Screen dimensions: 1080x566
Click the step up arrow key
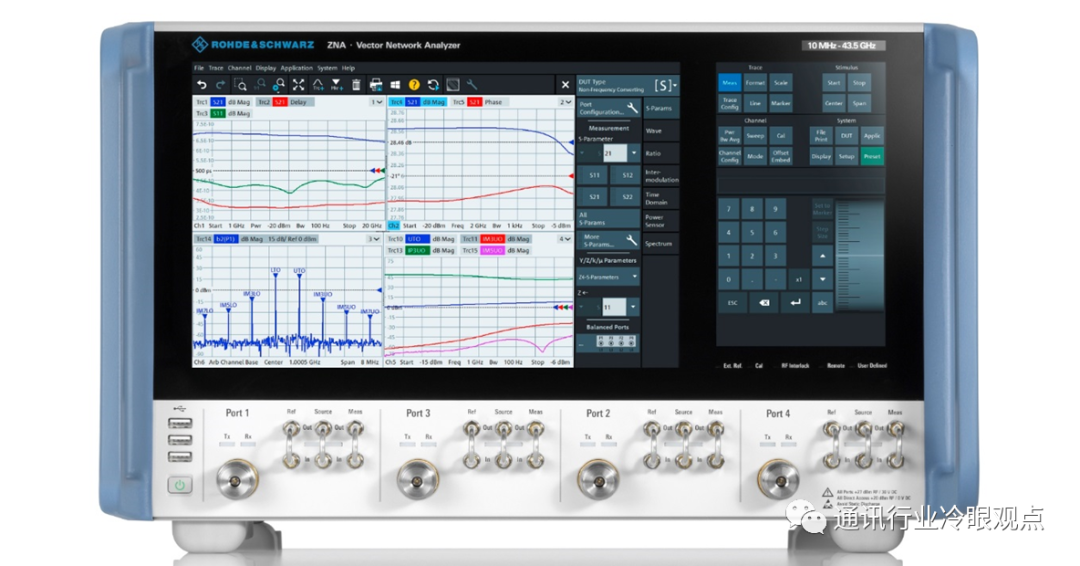tap(822, 256)
